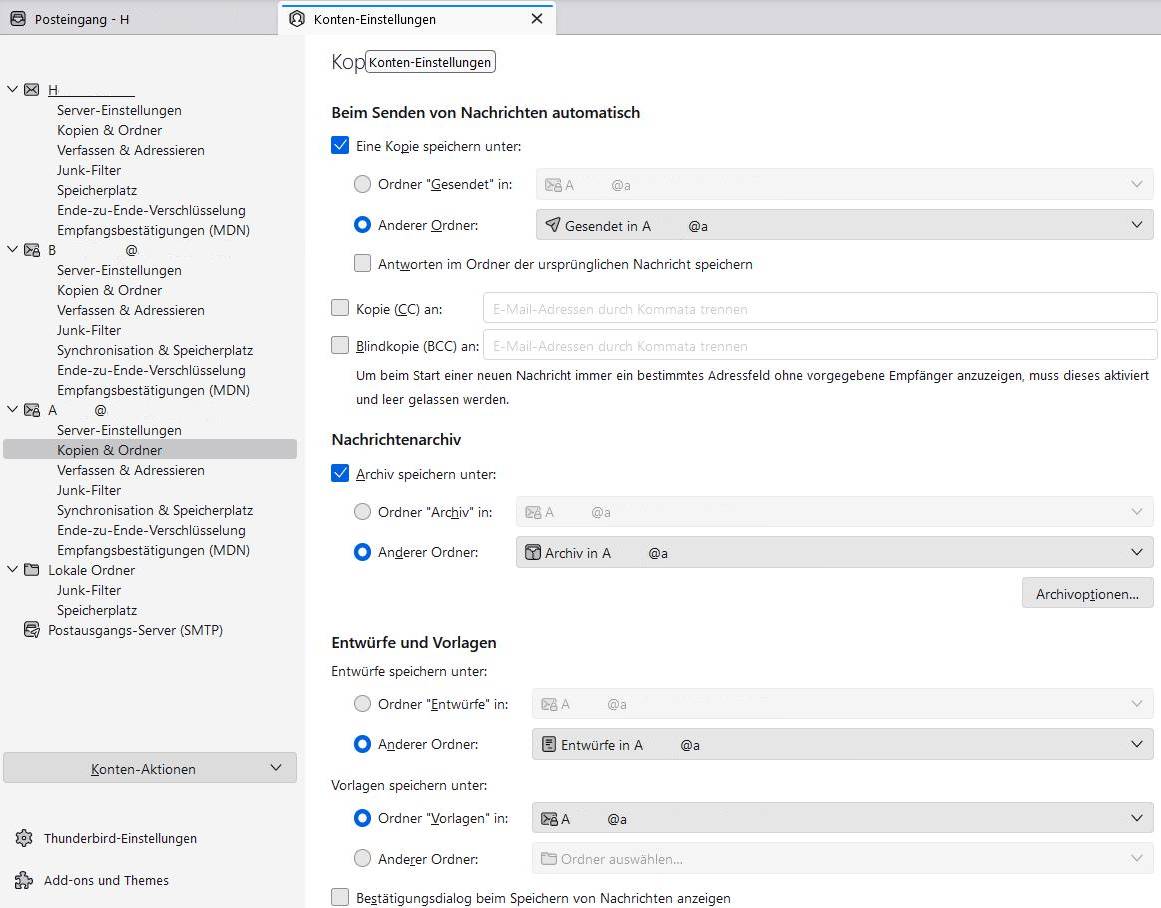The height and width of the screenshot is (908, 1161).
Task: Click the Konten-Einstellungen tab icon
Action: point(297,19)
